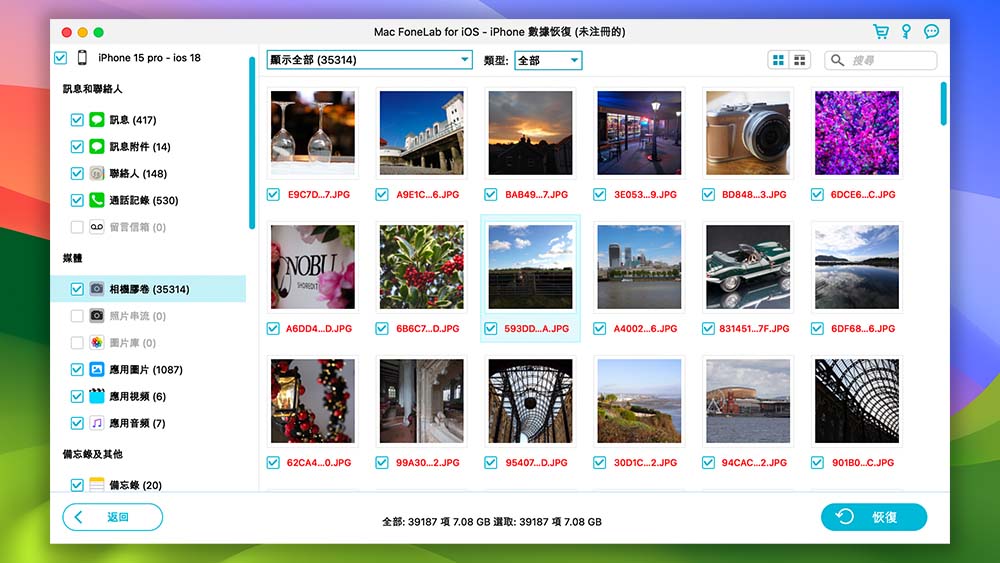Select the sunset thumbnail BAB49

coord(531,133)
